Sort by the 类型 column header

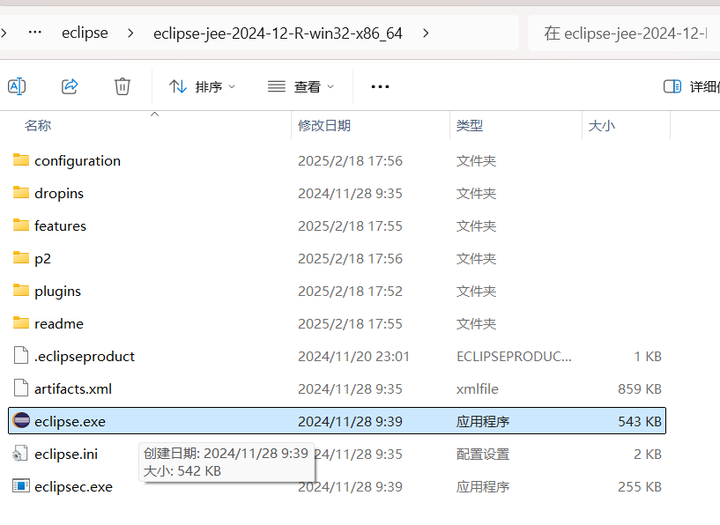coord(469,125)
